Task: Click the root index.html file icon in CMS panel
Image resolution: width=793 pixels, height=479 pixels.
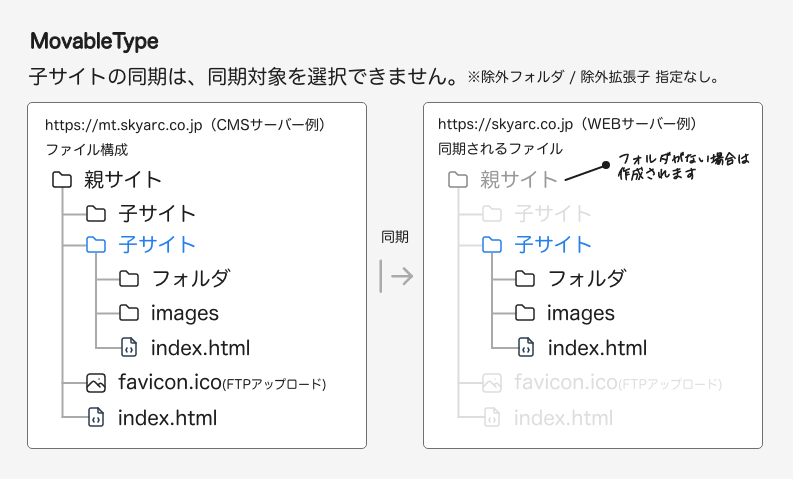Action: 96,417
